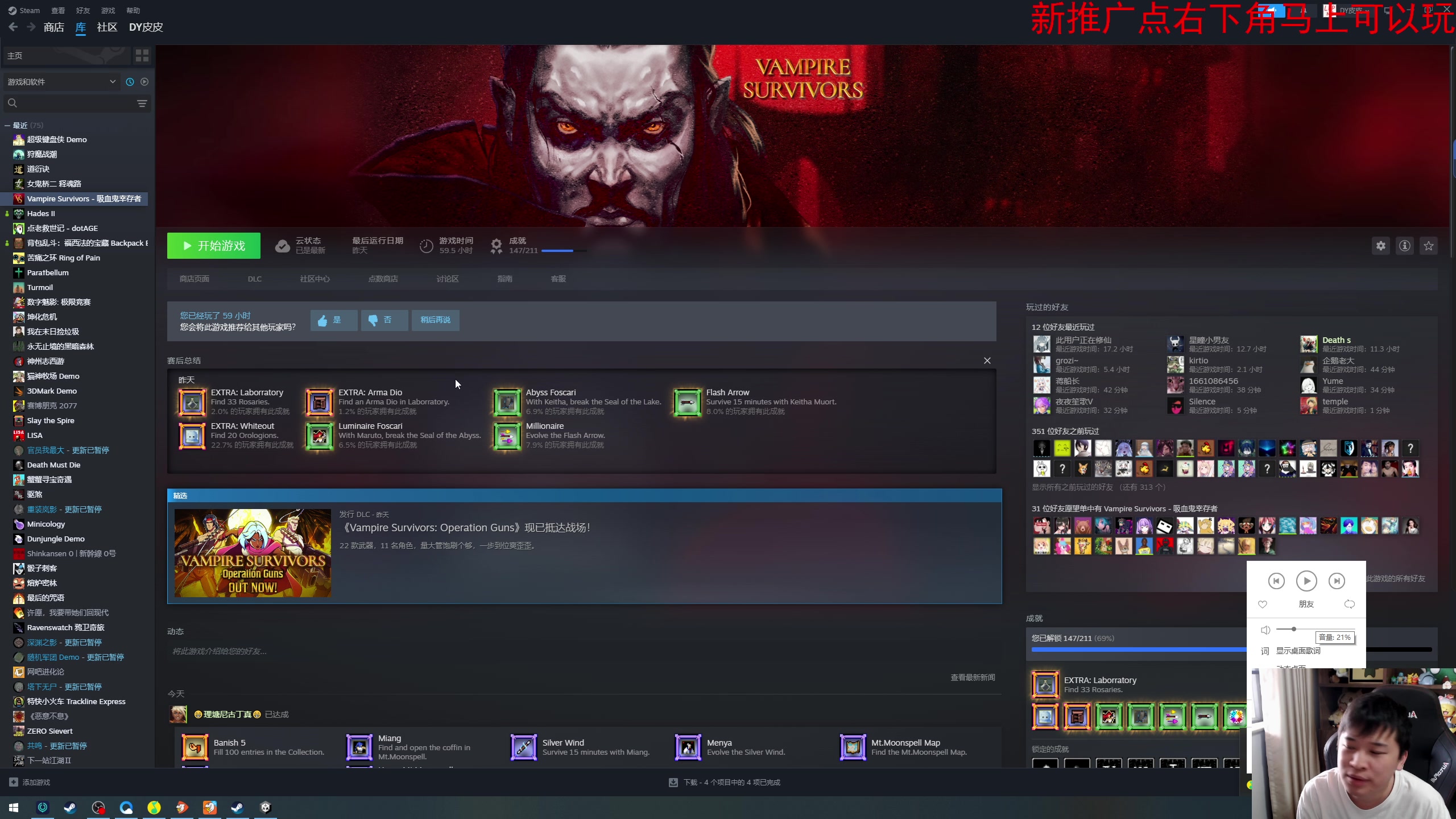The image size is (1456, 819).
Task: Open 客服 support link
Action: tap(559, 279)
